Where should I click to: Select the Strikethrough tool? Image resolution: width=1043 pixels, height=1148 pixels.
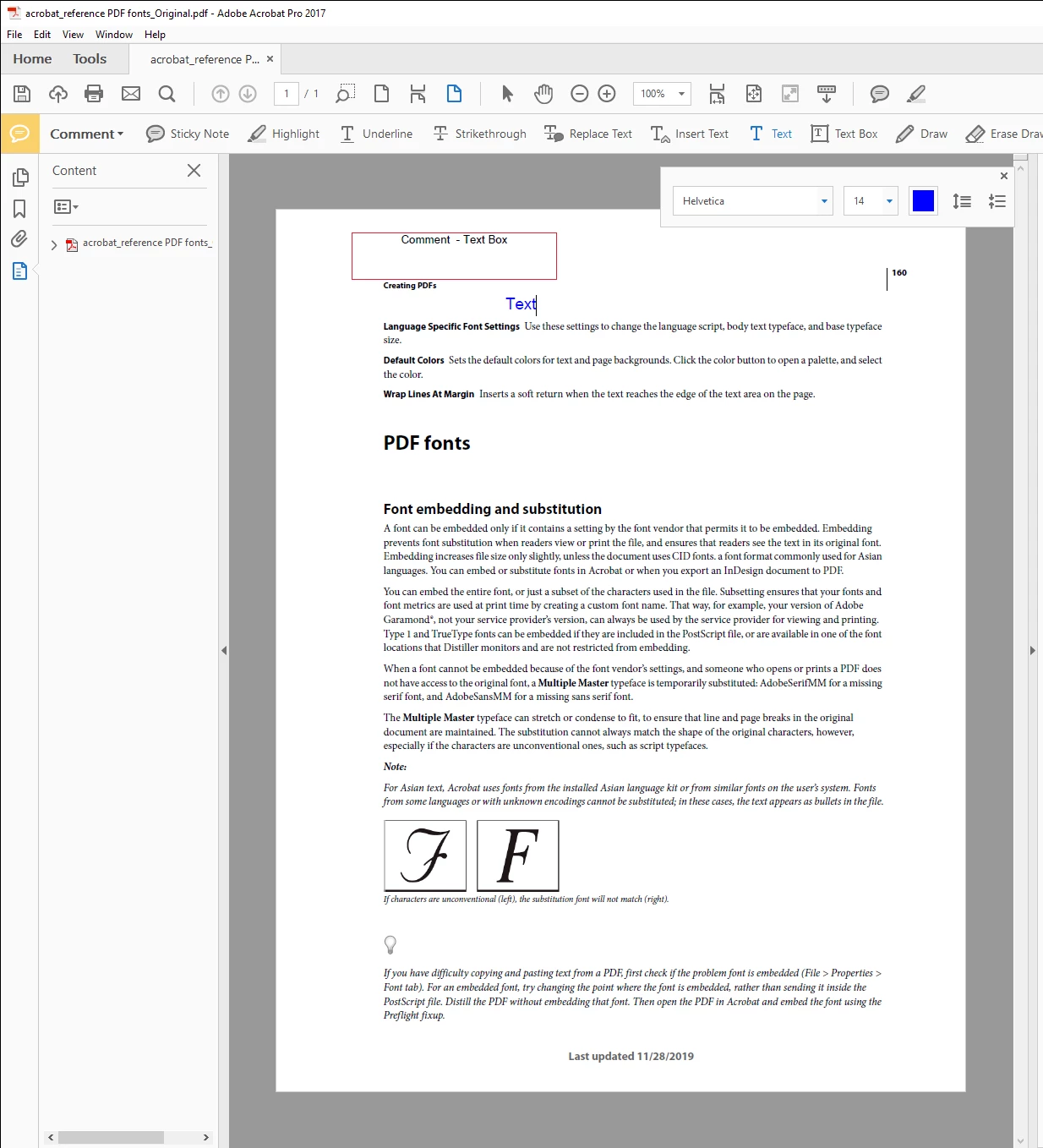(x=479, y=134)
